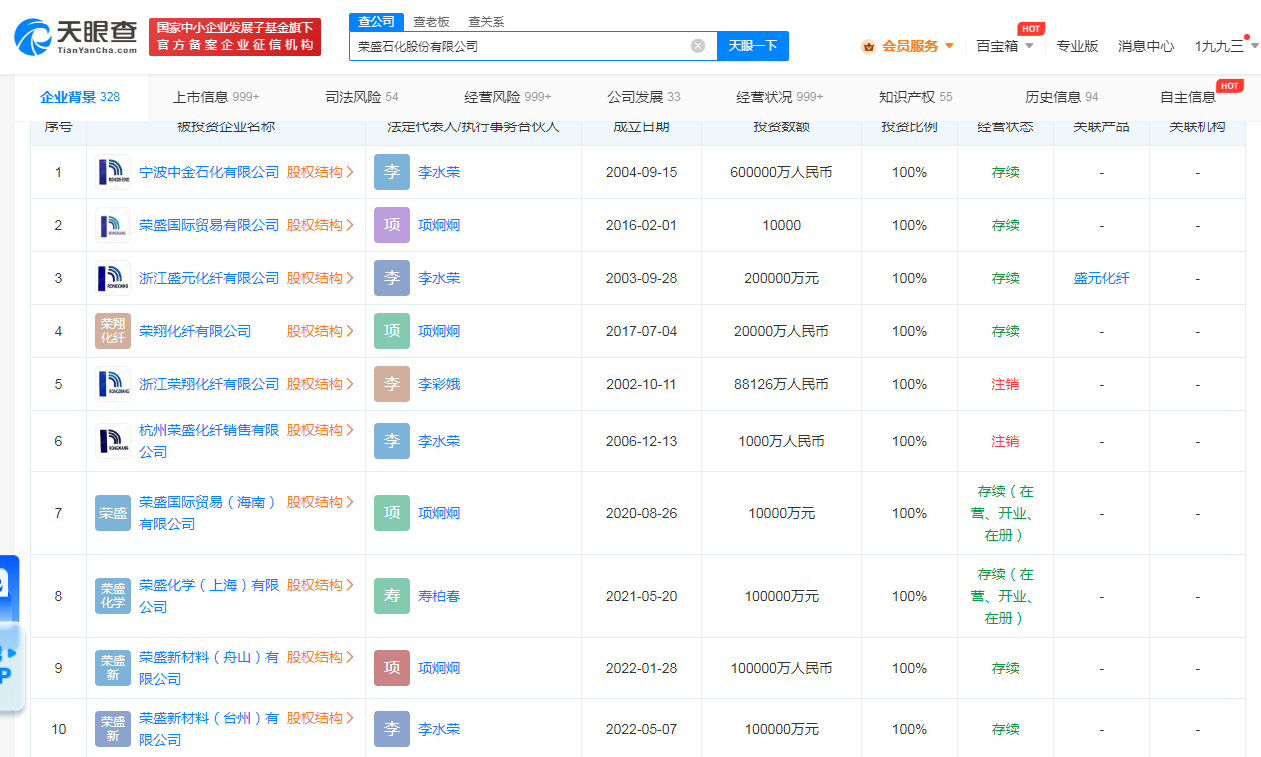
Task: Click 项炯炯 avatar icon in row 2
Action: tap(391, 224)
